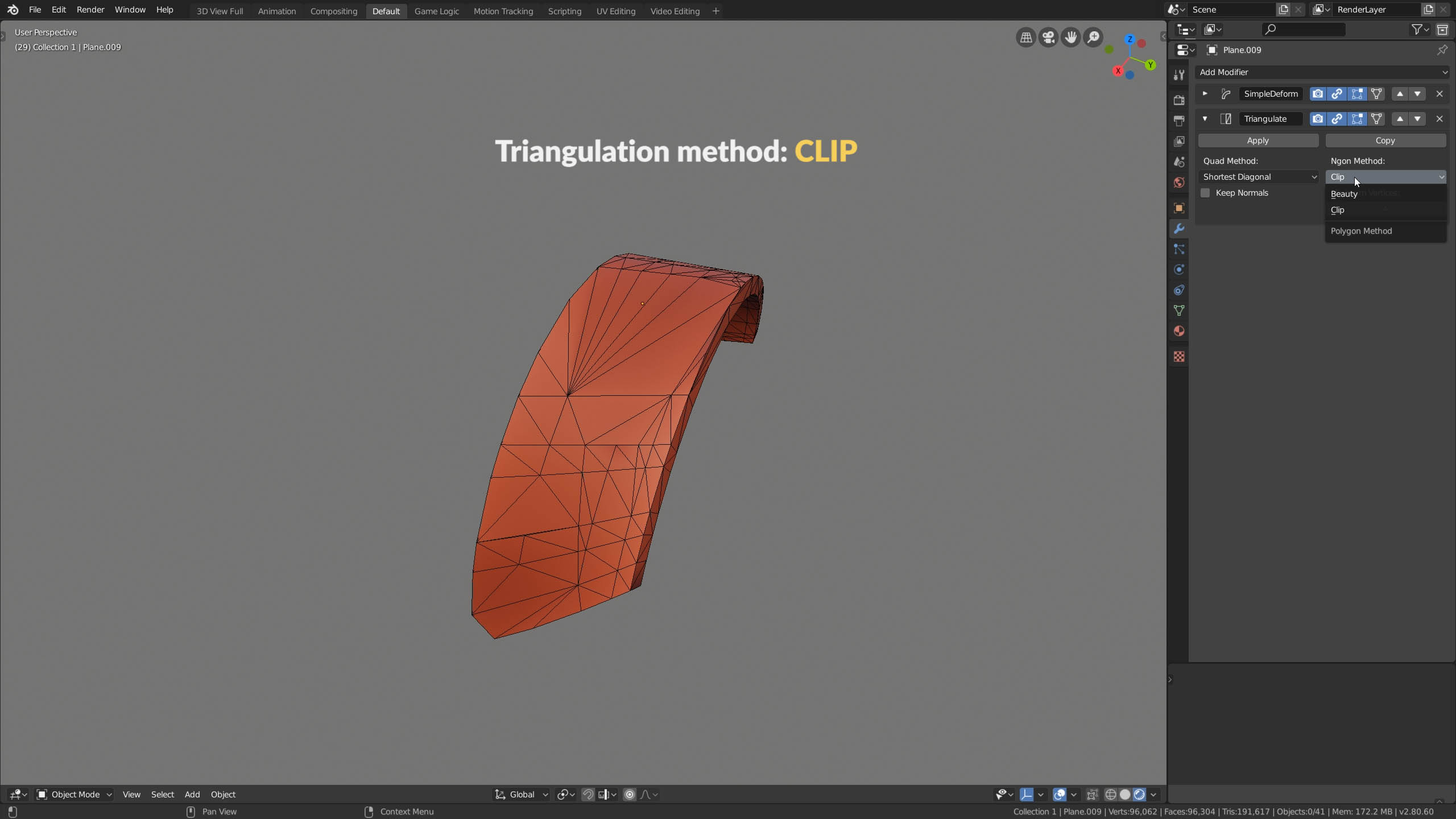Switch to the Animation workspace tab

click(276, 11)
